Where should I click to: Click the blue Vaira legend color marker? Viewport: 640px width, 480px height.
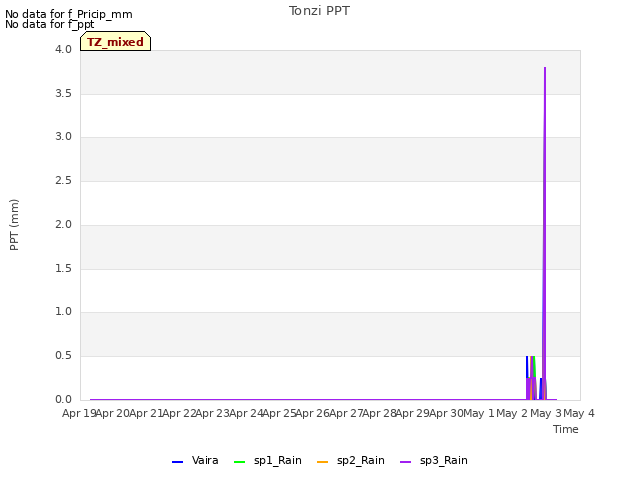[x=178, y=462]
